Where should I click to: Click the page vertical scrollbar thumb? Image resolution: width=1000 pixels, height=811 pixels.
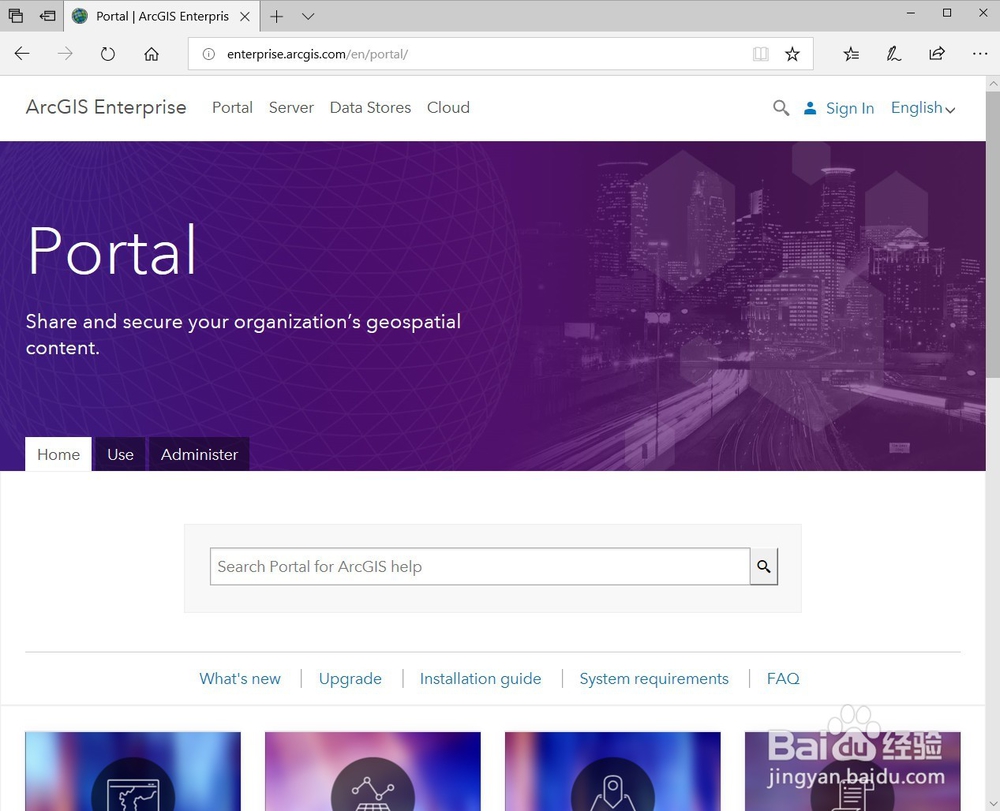click(x=993, y=234)
